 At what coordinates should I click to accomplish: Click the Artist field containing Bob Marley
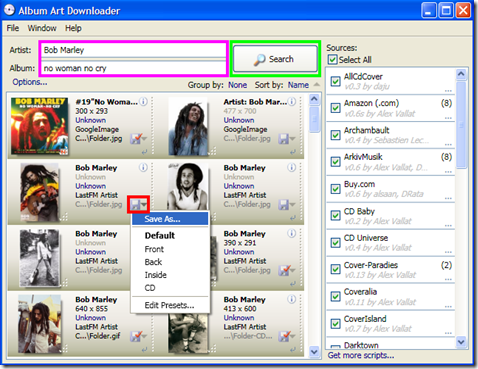133,50
